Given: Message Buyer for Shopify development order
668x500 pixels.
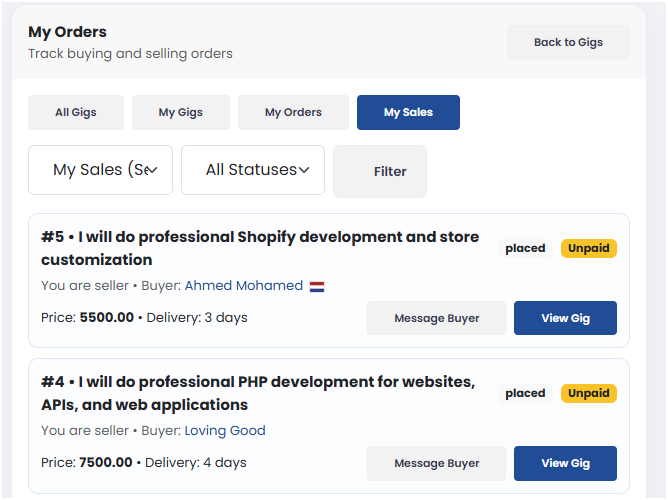Looking at the screenshot, I should [x=436, y=318].
